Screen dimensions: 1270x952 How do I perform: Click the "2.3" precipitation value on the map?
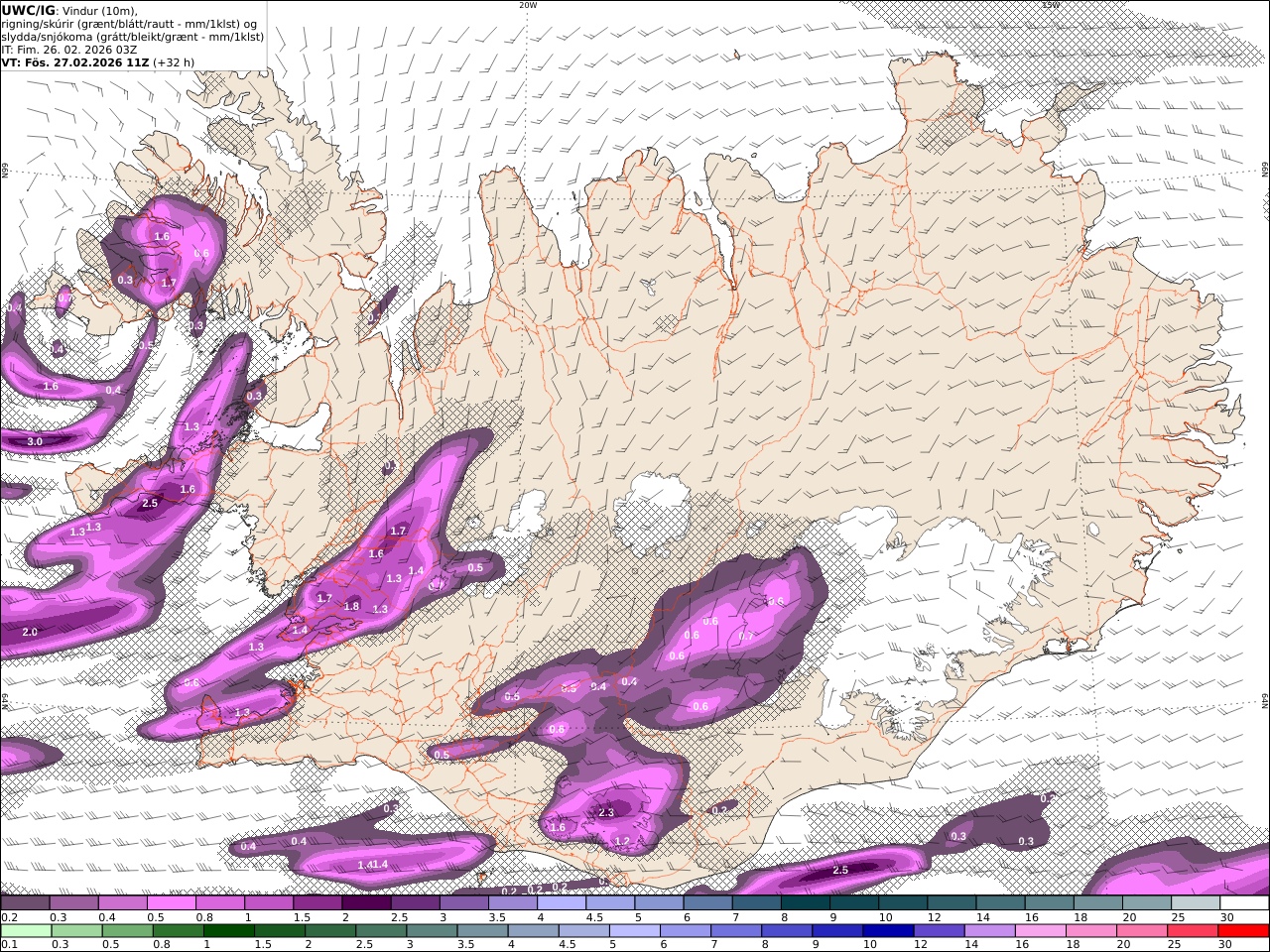coord(606,812)
